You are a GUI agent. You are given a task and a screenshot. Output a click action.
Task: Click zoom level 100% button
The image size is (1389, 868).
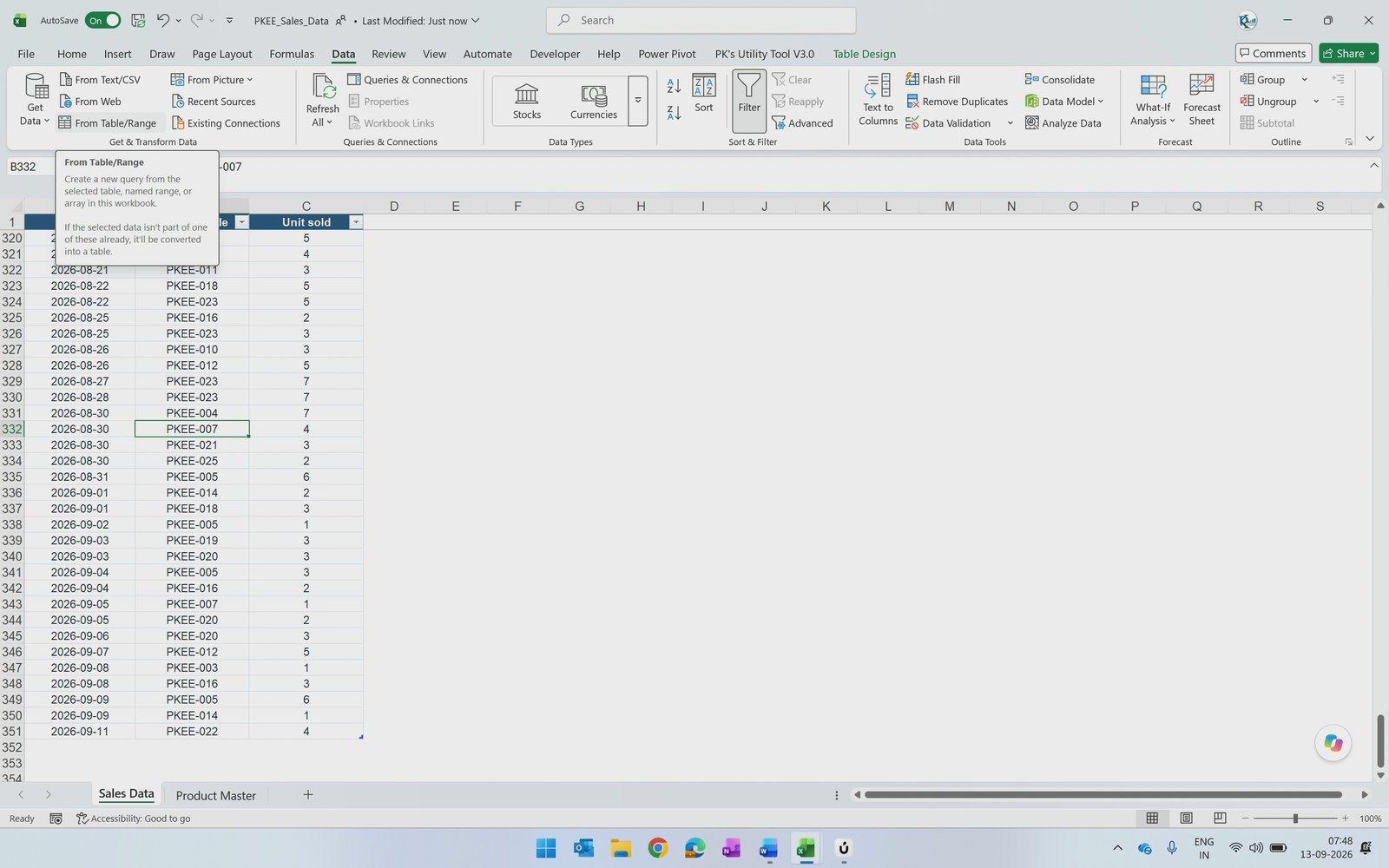click(x=1371, y=819)
